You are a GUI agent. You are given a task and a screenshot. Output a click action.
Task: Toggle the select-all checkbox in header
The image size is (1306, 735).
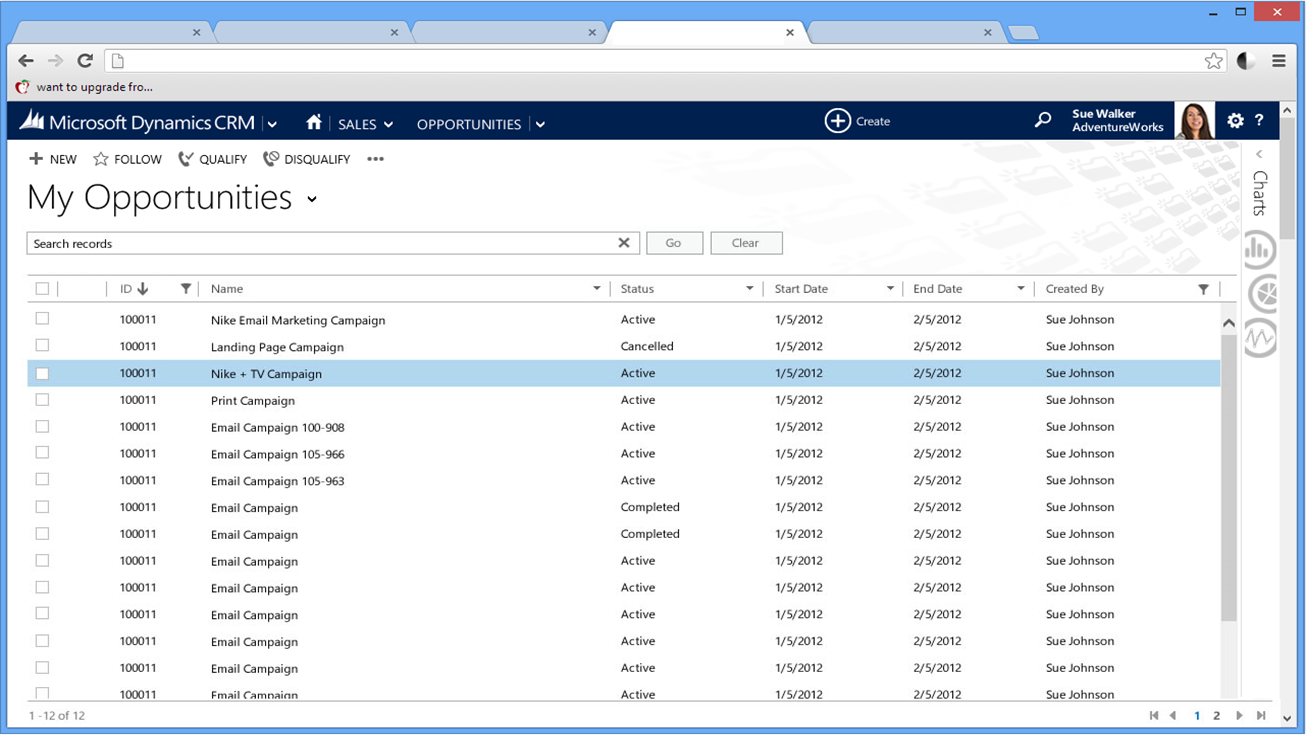[x=42, y=289]
